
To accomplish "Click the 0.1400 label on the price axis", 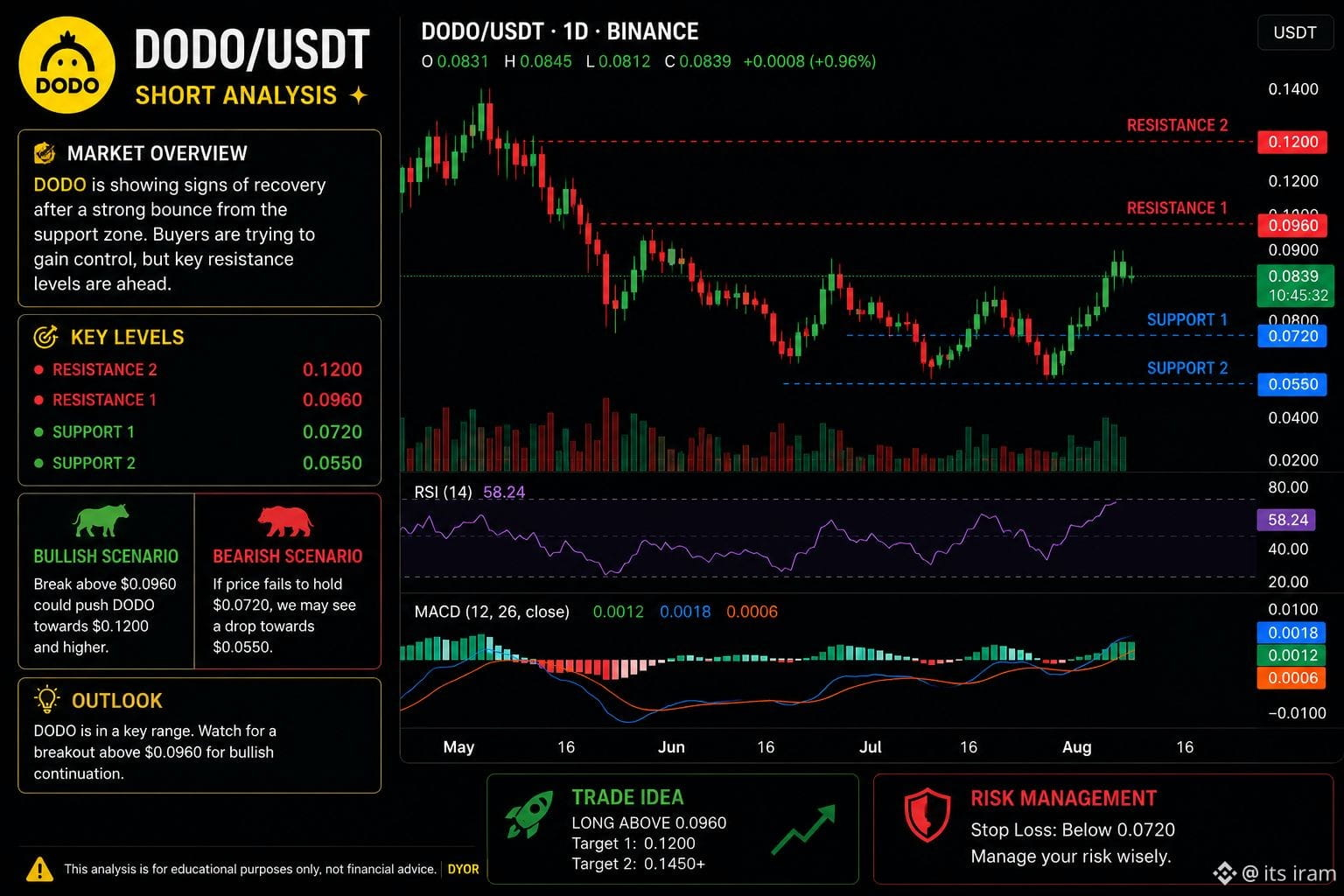I will [x=1293, y=89].
